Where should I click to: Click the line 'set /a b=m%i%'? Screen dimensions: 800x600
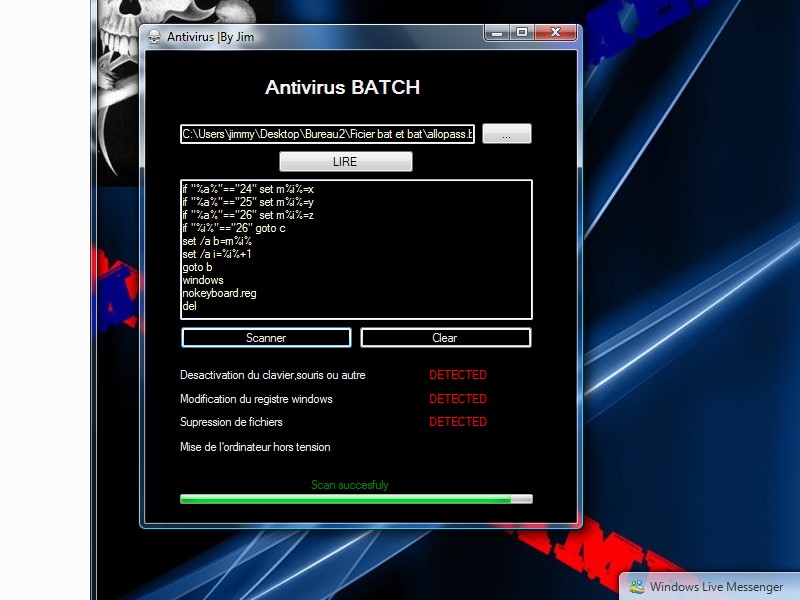coord(217,241)
